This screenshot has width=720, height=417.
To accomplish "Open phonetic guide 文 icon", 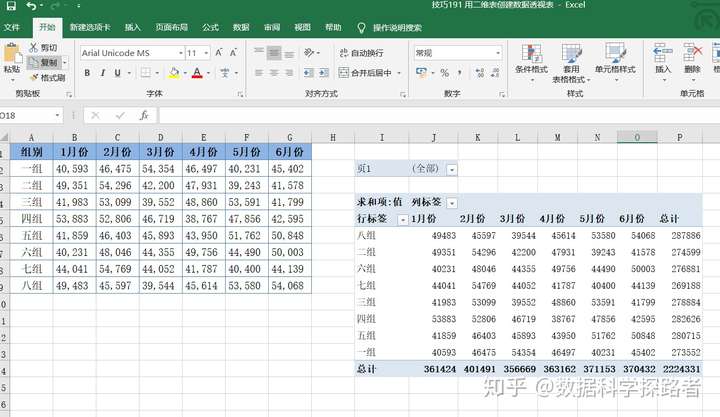I will coord(225,73).
